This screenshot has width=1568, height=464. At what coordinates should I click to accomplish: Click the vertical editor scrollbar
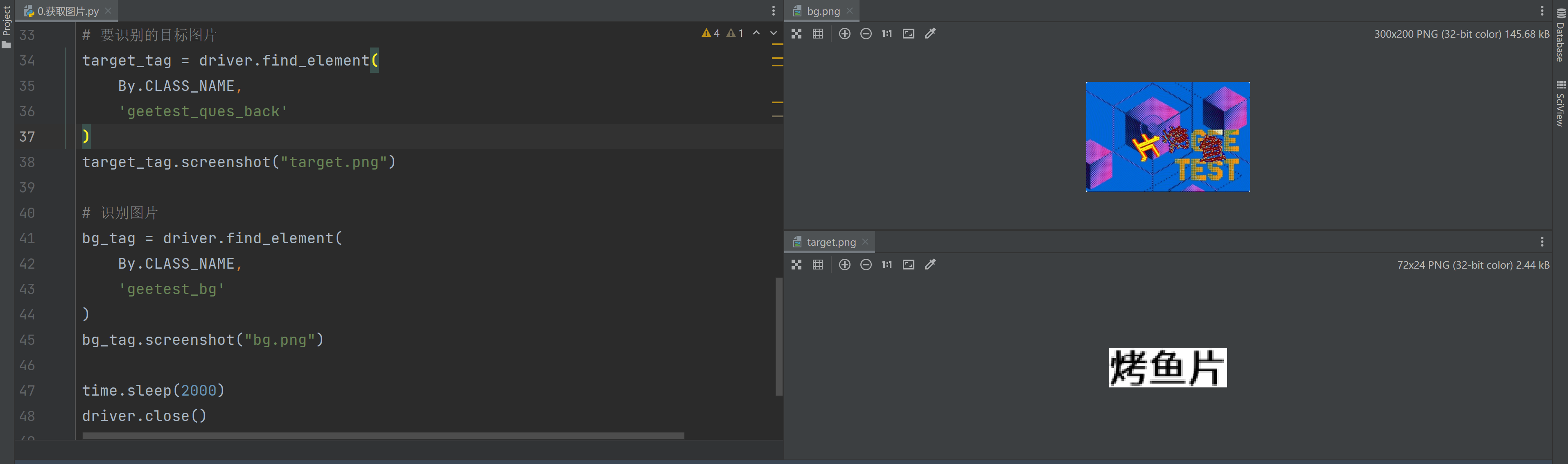(779, 336)
